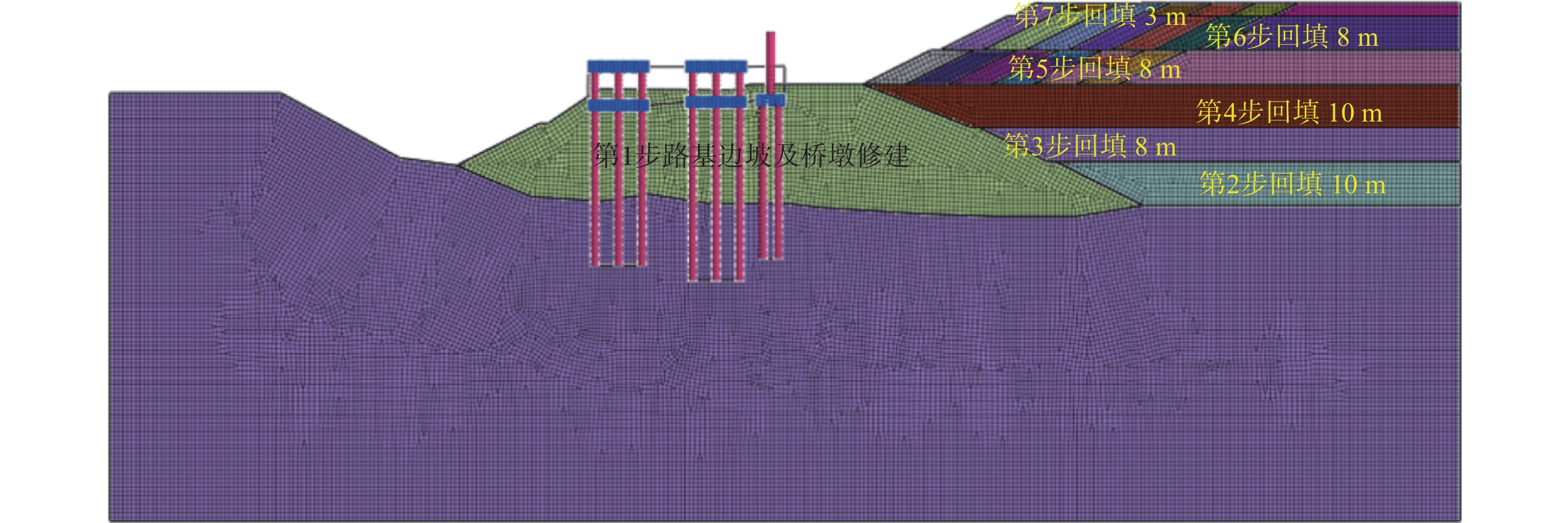Select the '第2步回填 10 m' text
The height and width of the screenshot is (523, 1568).
pyautogui.click(x=1292, y=184)
